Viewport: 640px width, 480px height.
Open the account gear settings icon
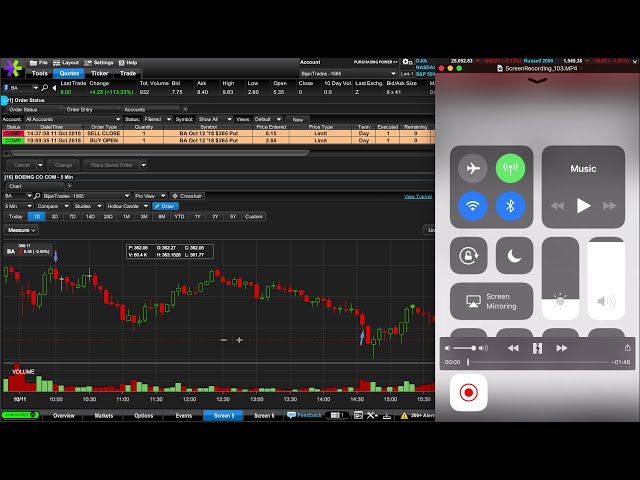click(x=407, y=62)
